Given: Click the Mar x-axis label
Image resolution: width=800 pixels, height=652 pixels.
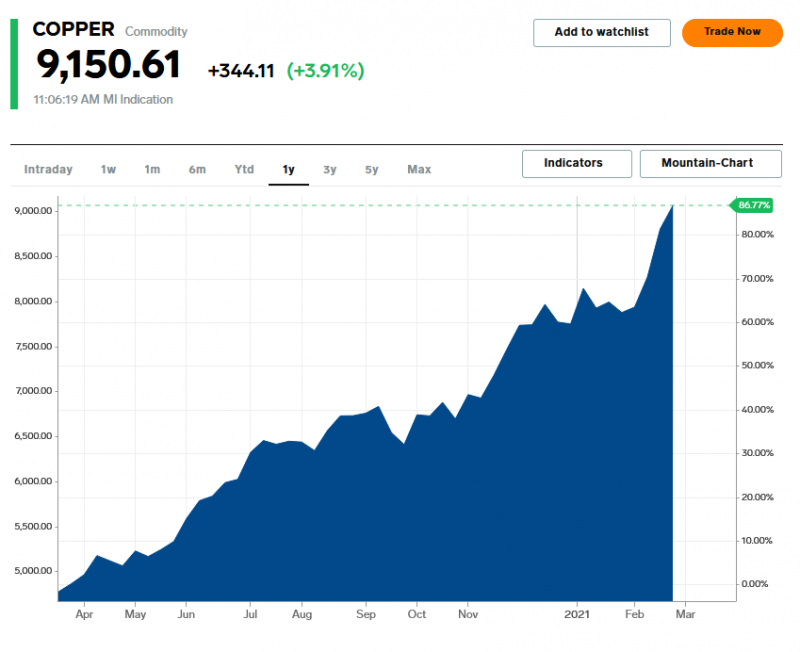Looking at the screenshot, I should 685,614.
